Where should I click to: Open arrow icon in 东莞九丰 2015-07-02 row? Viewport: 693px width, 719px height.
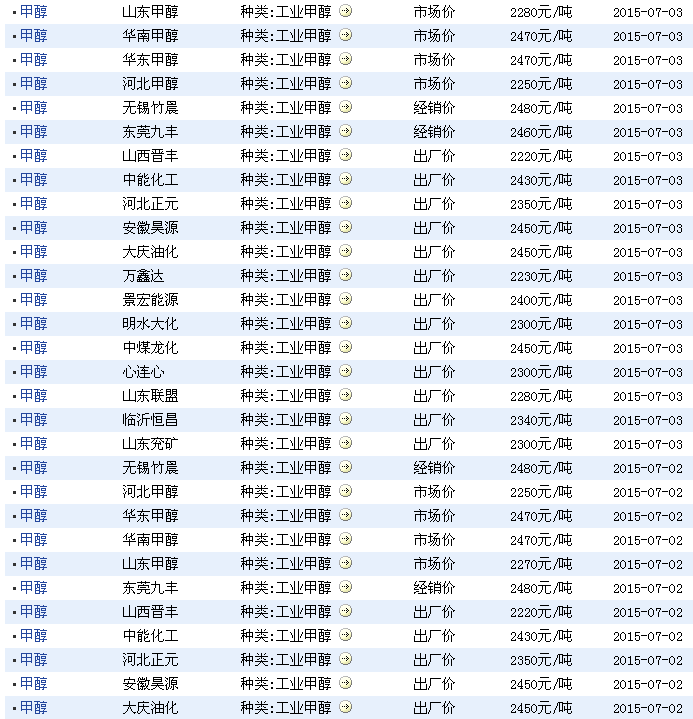(345, 587)
